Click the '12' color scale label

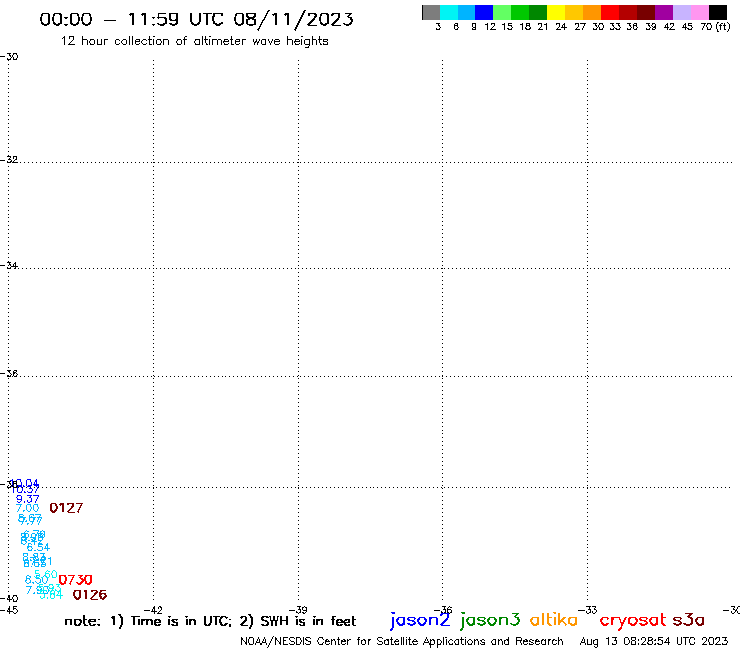490,27
